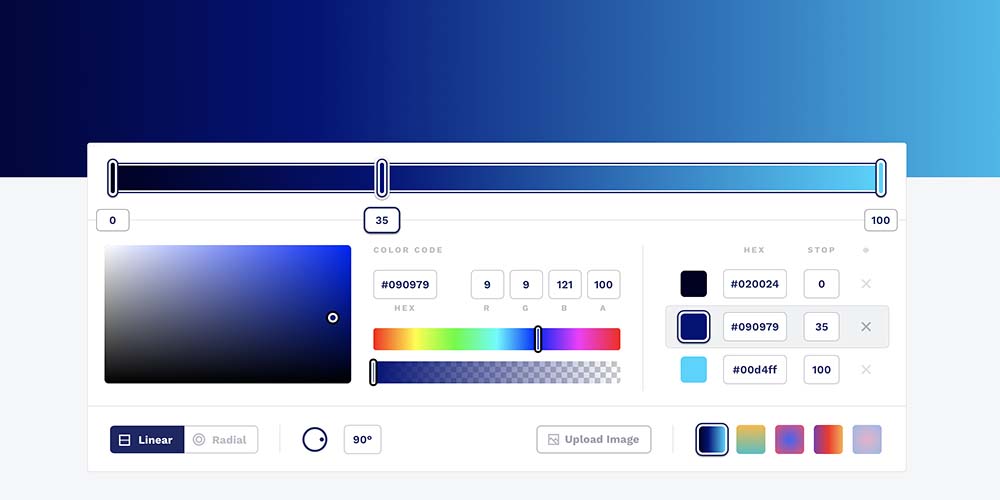The image size is (1000, 500).
Task: Click the angle dial control
Action: pos(314,439)
